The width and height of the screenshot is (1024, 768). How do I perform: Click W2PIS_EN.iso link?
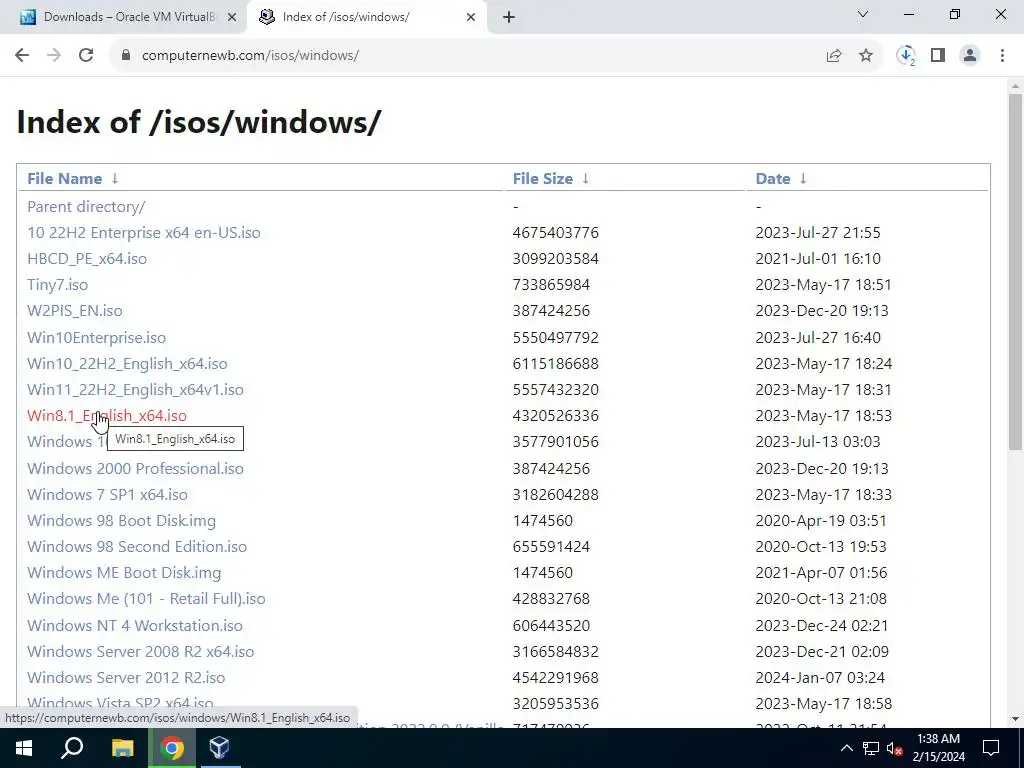tap(74, 311)
